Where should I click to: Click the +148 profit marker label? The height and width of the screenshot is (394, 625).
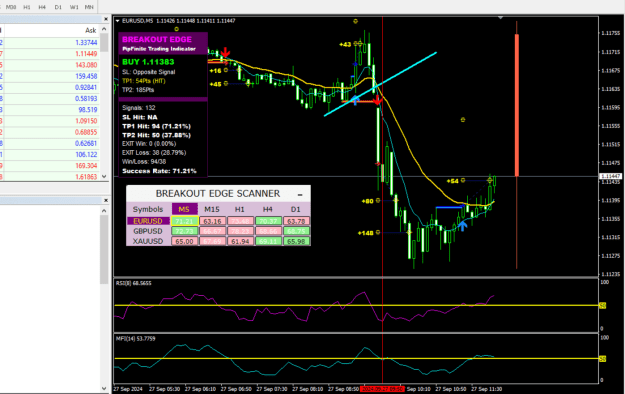(366, 233)
